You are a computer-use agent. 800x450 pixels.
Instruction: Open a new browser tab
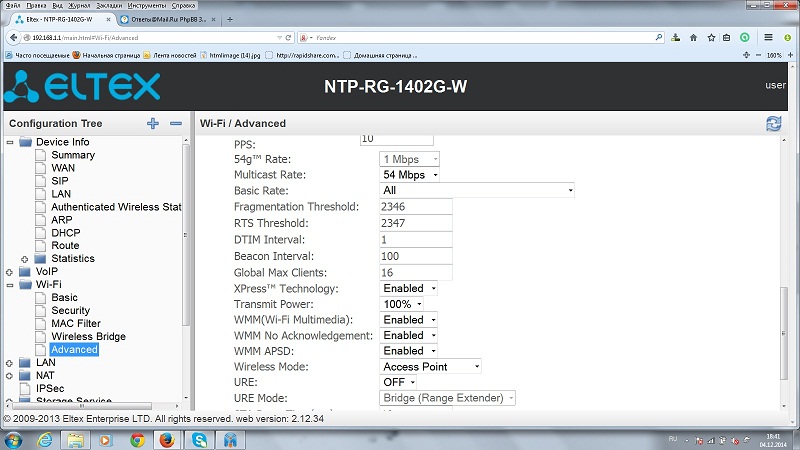coord(230,19)
